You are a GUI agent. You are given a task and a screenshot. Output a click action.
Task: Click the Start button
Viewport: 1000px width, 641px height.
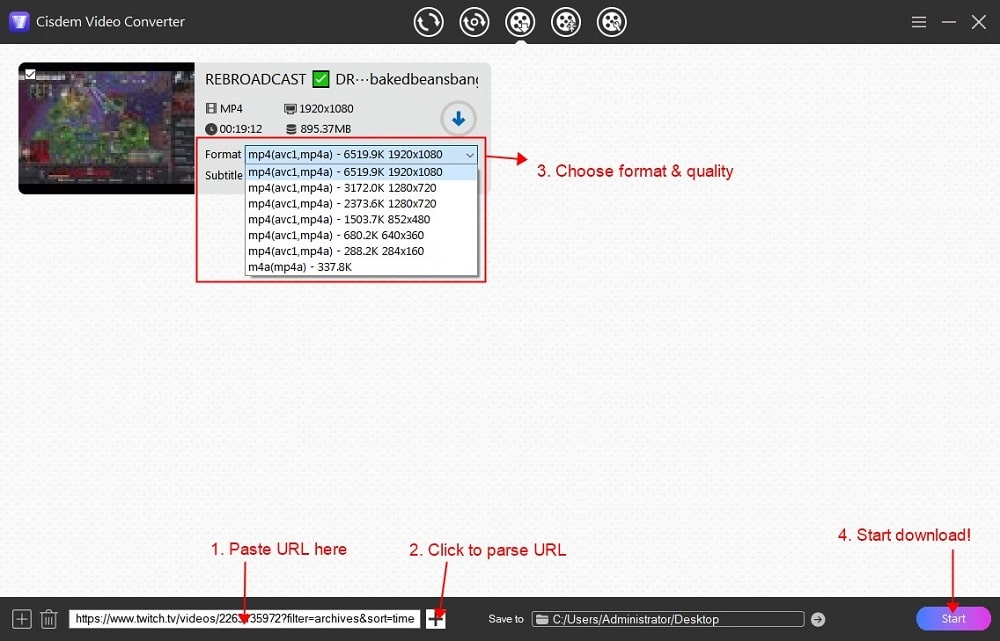point(952,618)
